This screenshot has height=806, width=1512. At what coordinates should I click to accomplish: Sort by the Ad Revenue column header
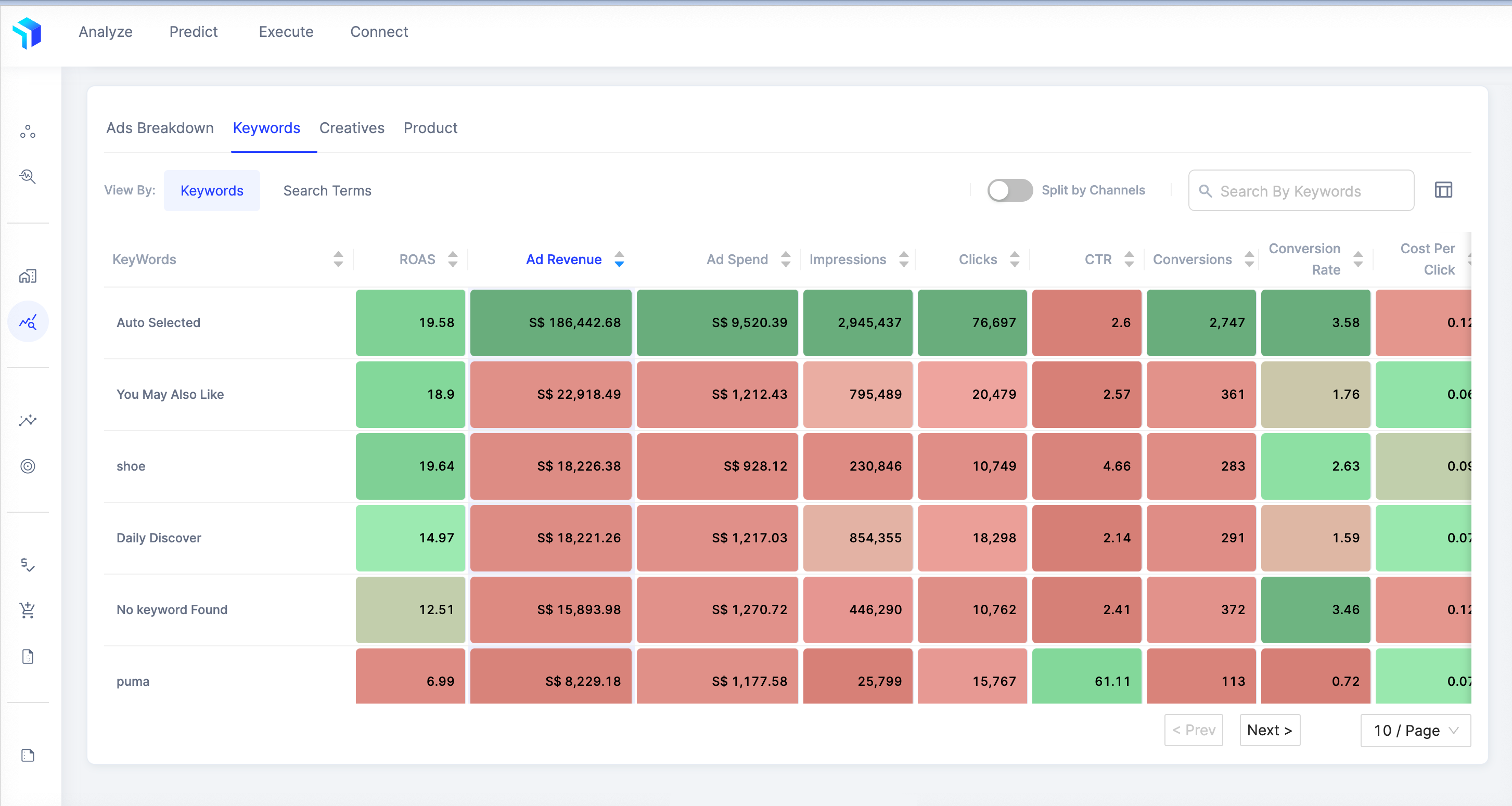point(563,259)
